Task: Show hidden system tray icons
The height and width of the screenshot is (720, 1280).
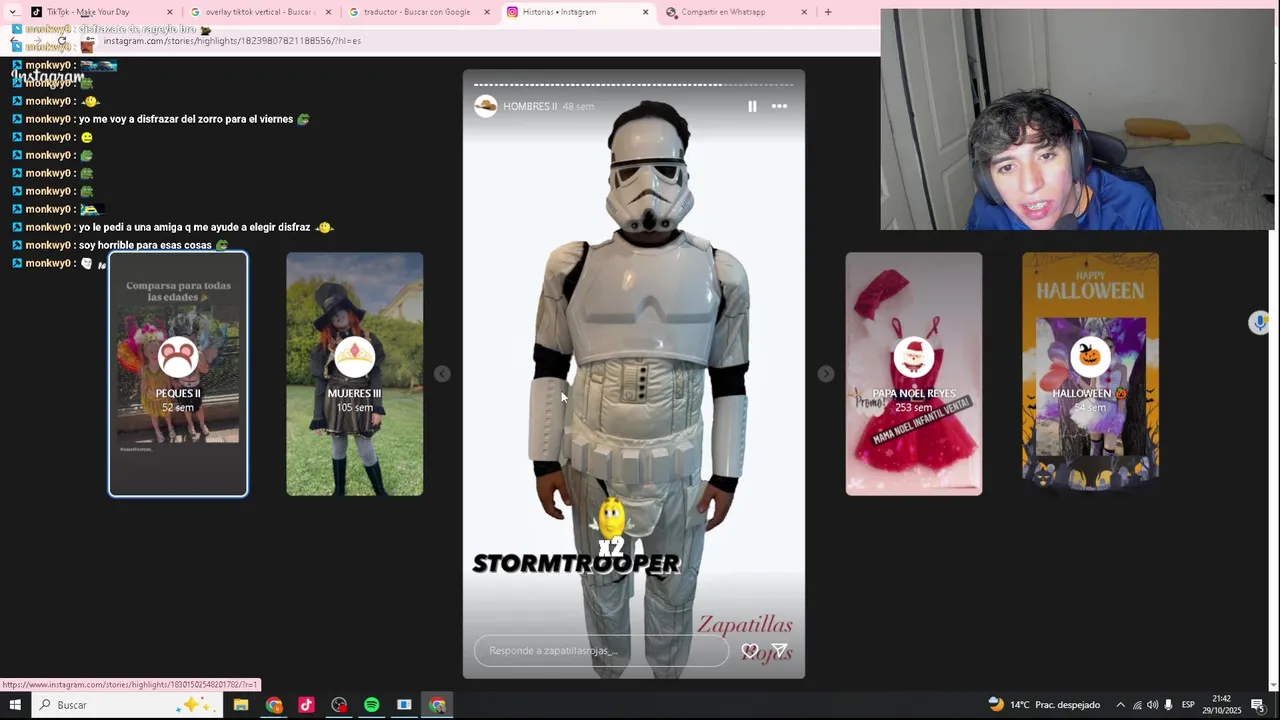Action: click(x=1120, y=705)
